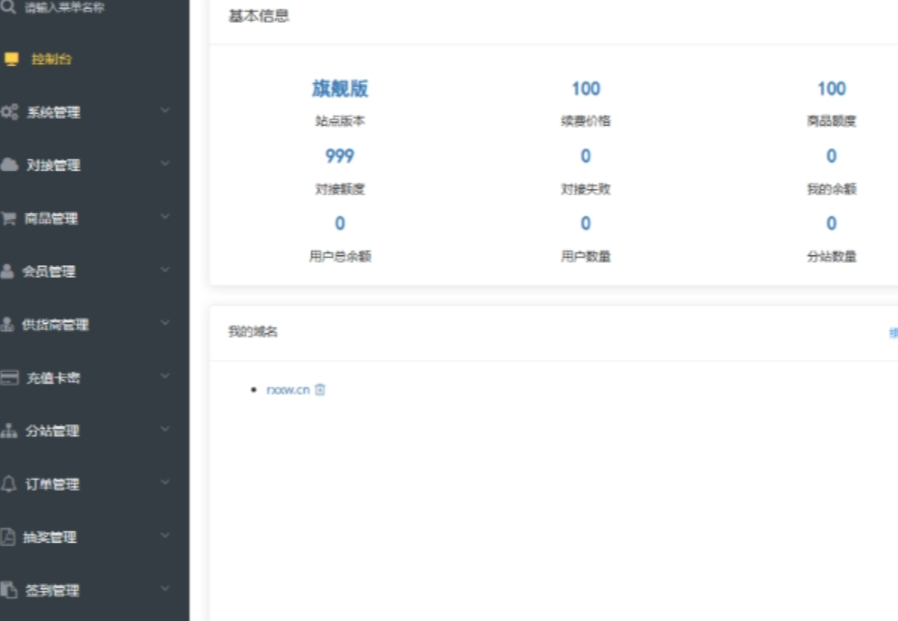Expand the 商品管理 chevron
The width and height of the screenshot is (898, 621).
click(x=165, y=217)
